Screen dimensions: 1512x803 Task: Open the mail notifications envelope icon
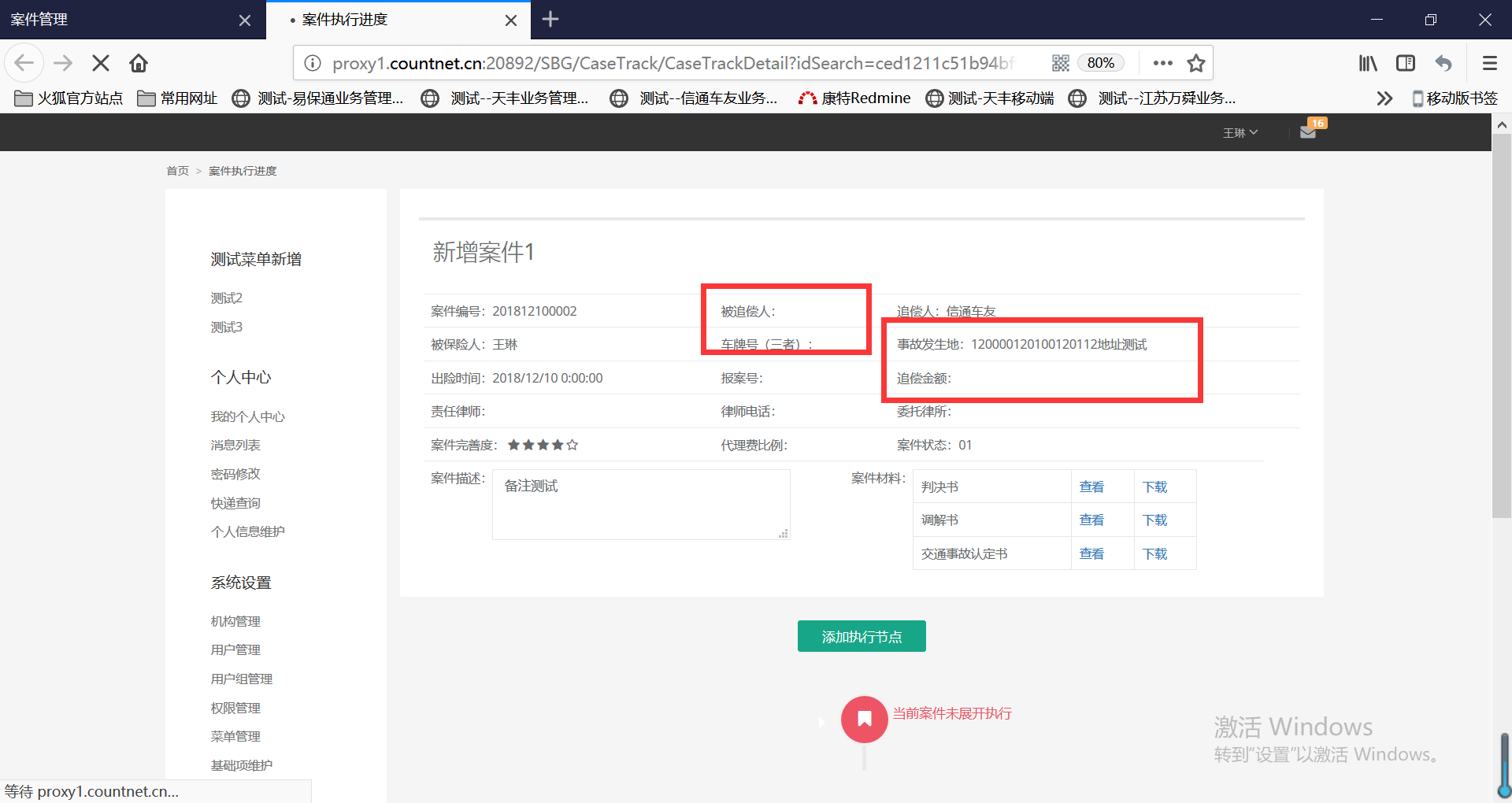1308,132
